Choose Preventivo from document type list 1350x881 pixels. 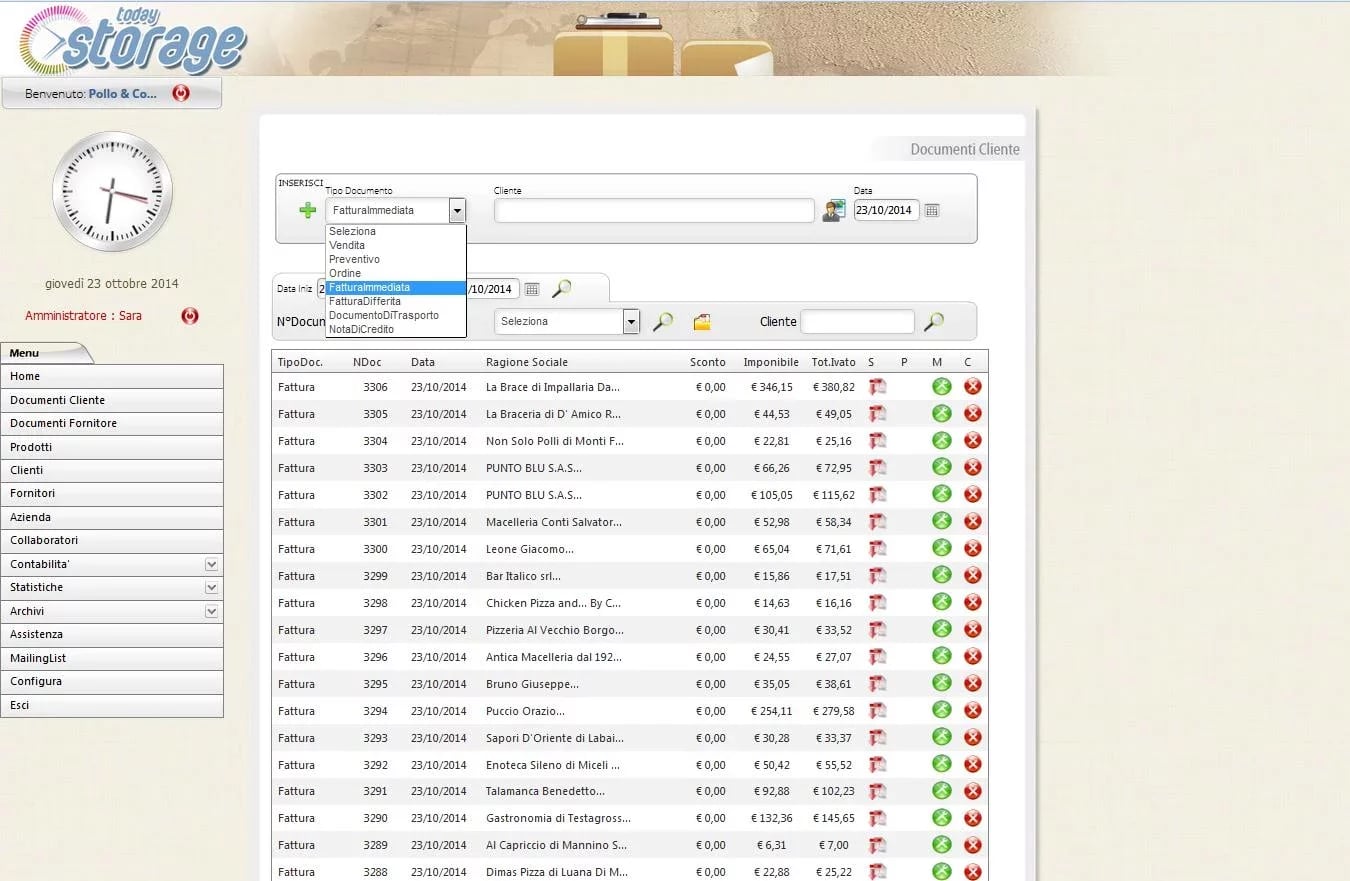coord(395,259)
